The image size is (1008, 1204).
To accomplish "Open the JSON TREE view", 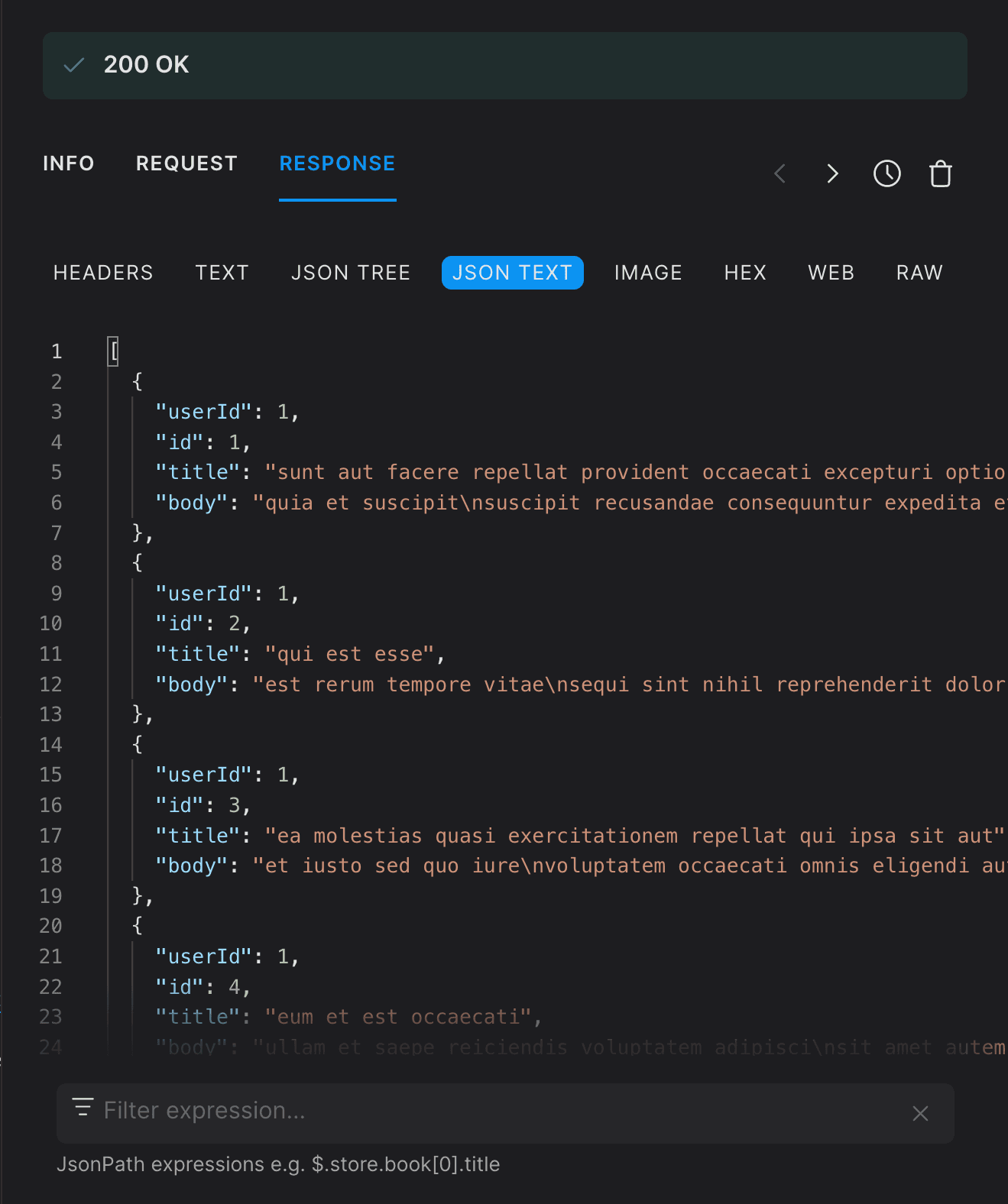I will 351,273.
